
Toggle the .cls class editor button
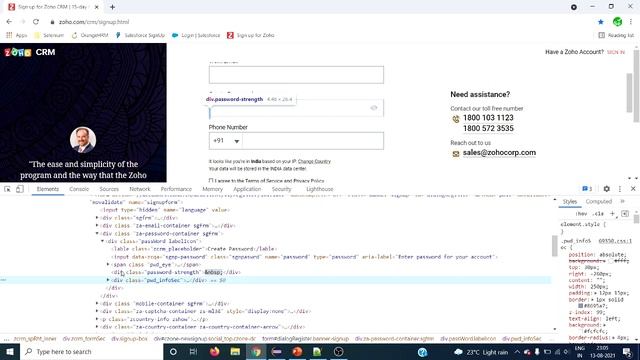tap(598, 214)
